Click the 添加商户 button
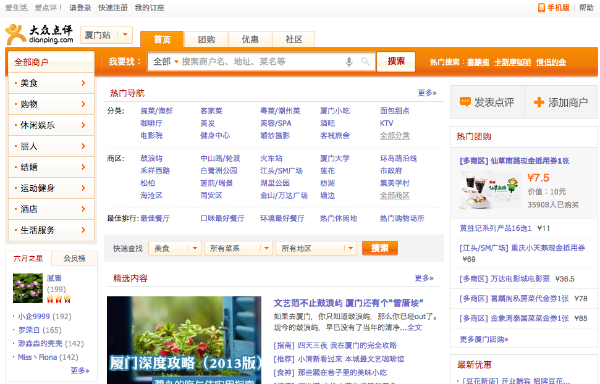Viewport: 600px width, 384px height. point(561,102)
